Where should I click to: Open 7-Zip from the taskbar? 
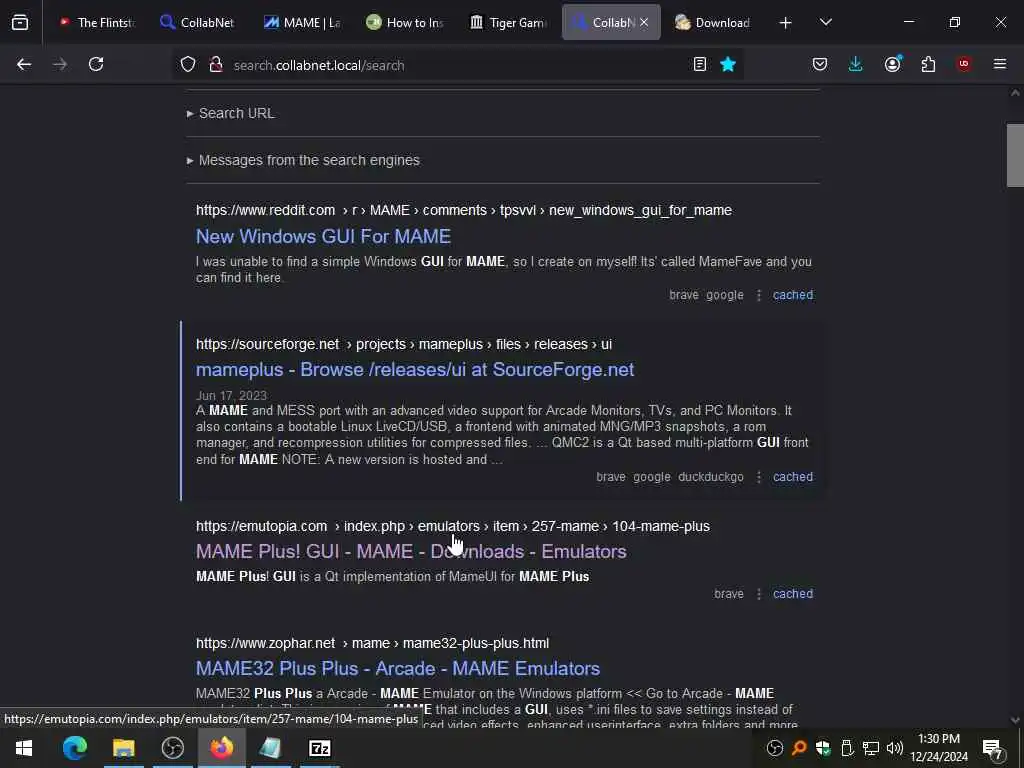click(319, 748)
